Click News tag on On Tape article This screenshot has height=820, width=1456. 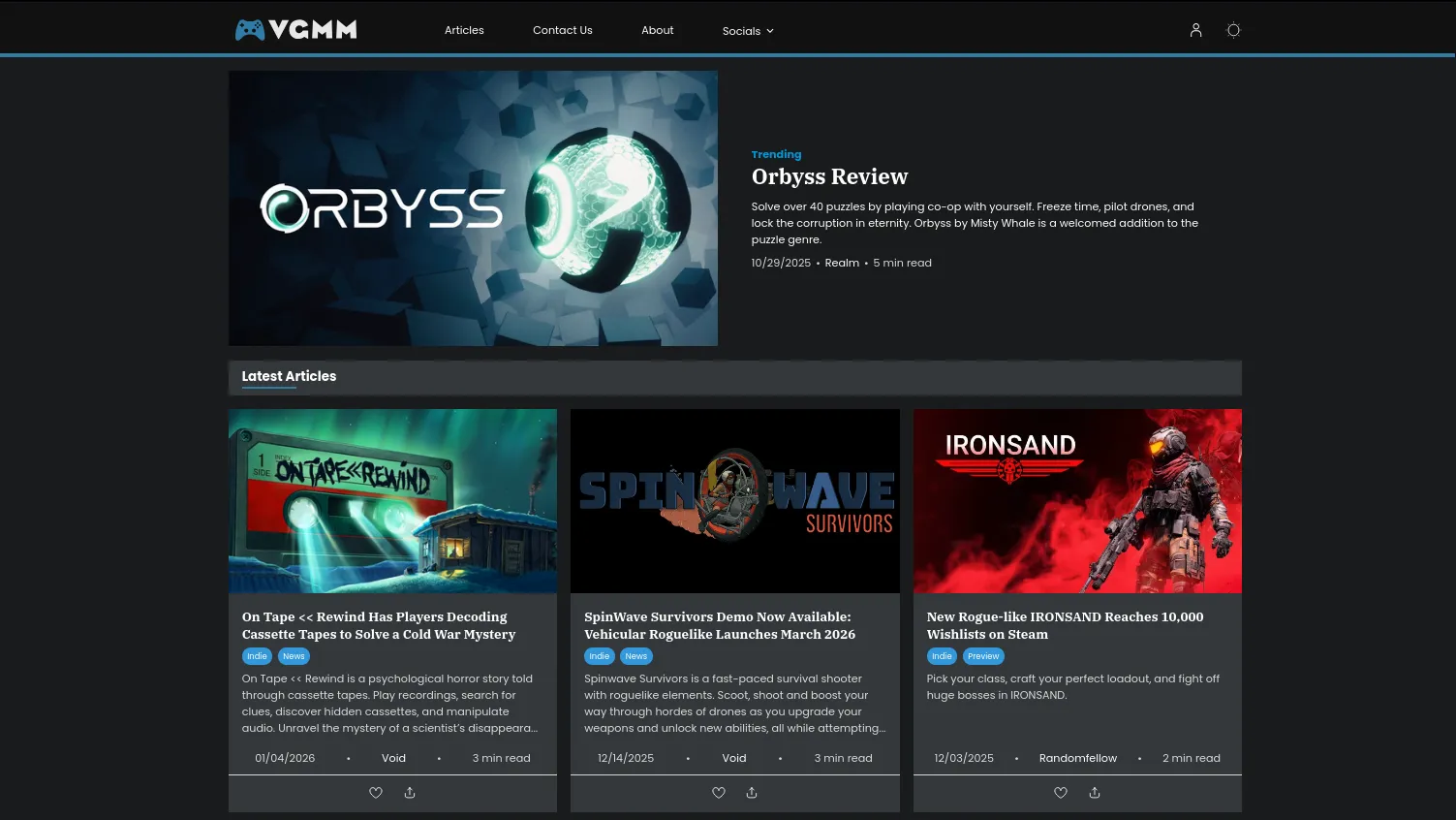point(294,656)
